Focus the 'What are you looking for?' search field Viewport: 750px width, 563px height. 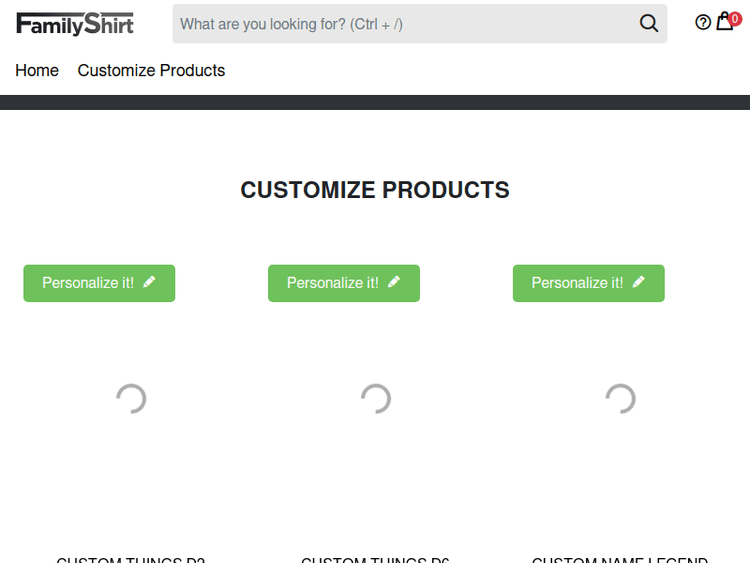[400, 24]
